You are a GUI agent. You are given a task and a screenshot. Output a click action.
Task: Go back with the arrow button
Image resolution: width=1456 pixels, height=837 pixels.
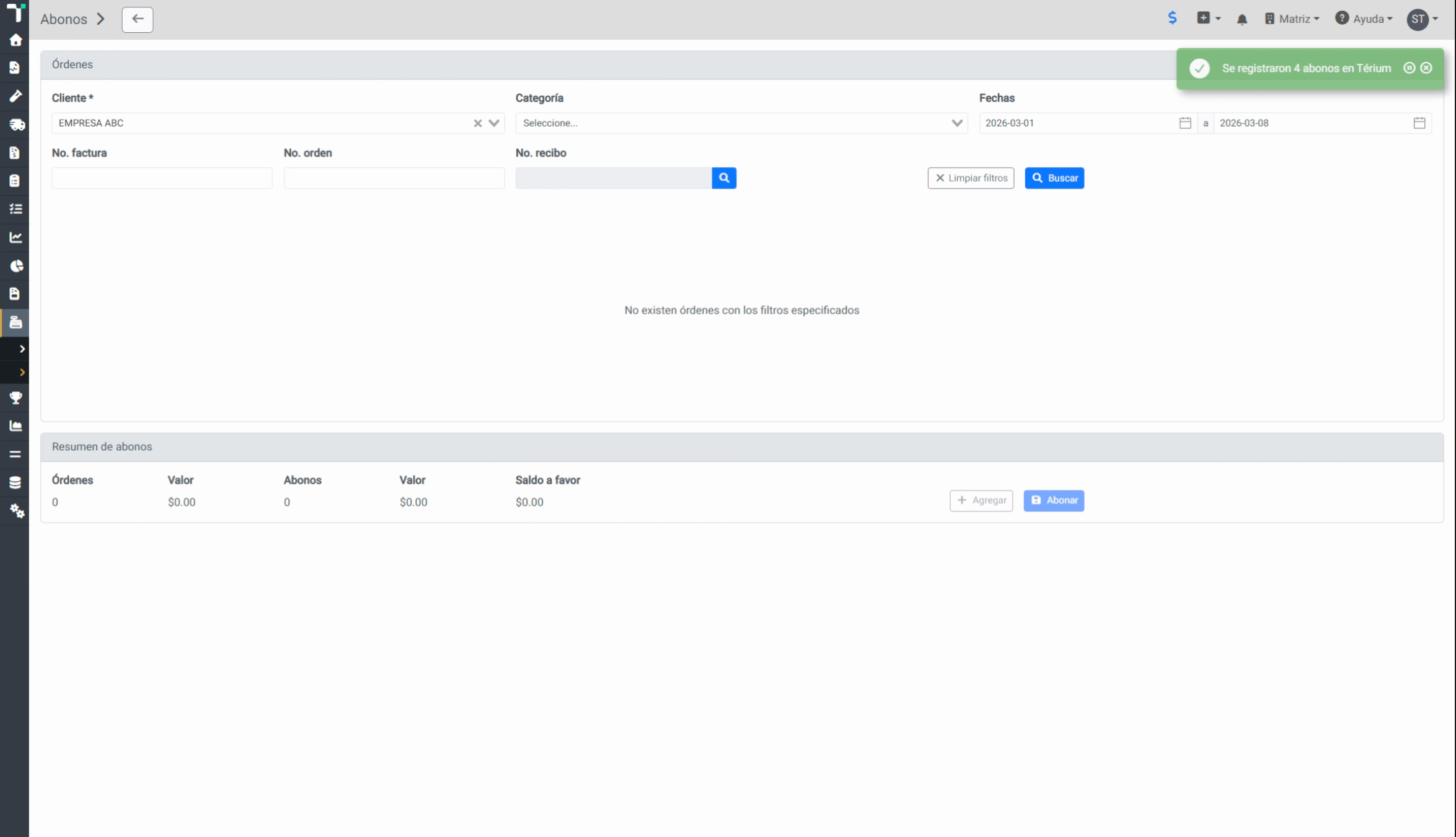pos(138,19)
